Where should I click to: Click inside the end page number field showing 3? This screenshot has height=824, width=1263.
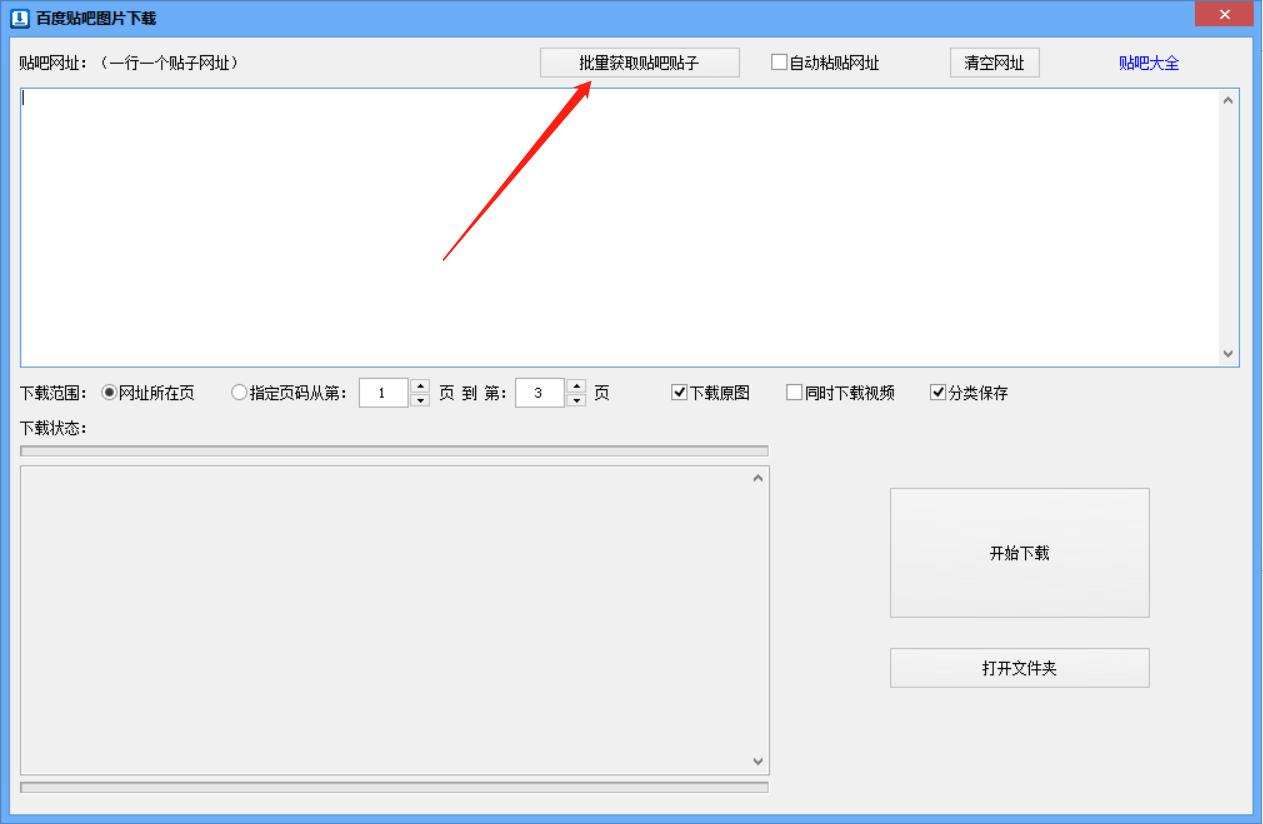tap(540, 393)
